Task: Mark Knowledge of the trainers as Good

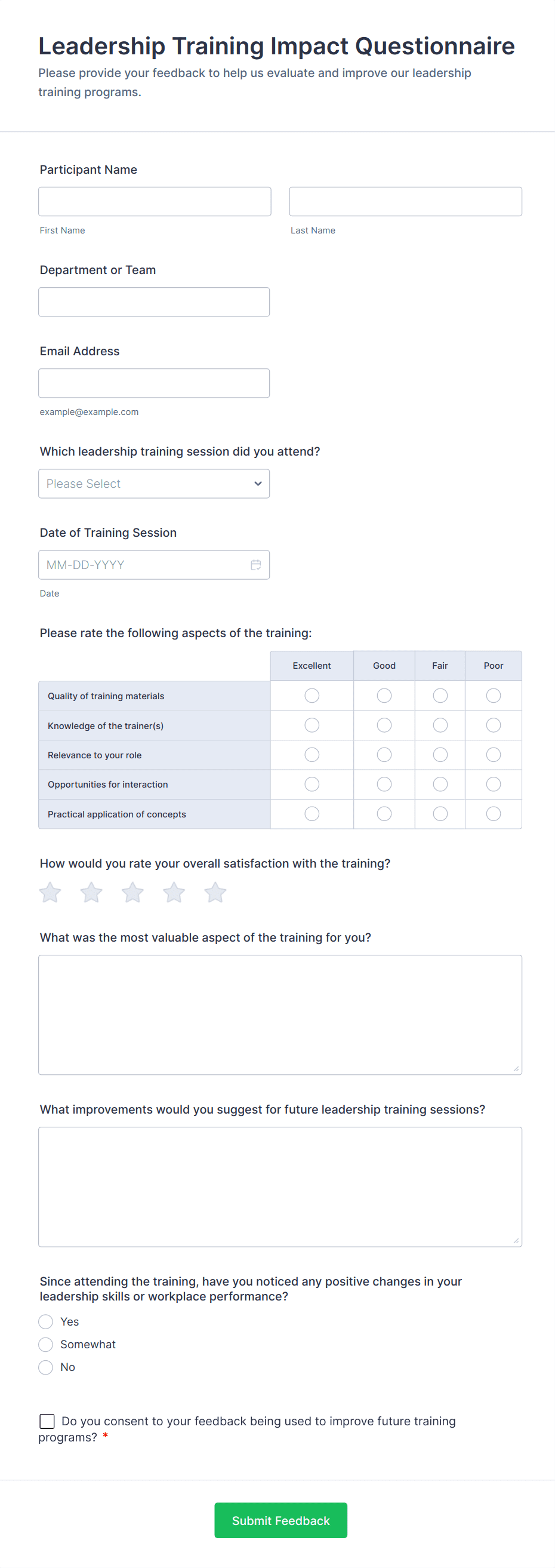Action: coord(383,725)
